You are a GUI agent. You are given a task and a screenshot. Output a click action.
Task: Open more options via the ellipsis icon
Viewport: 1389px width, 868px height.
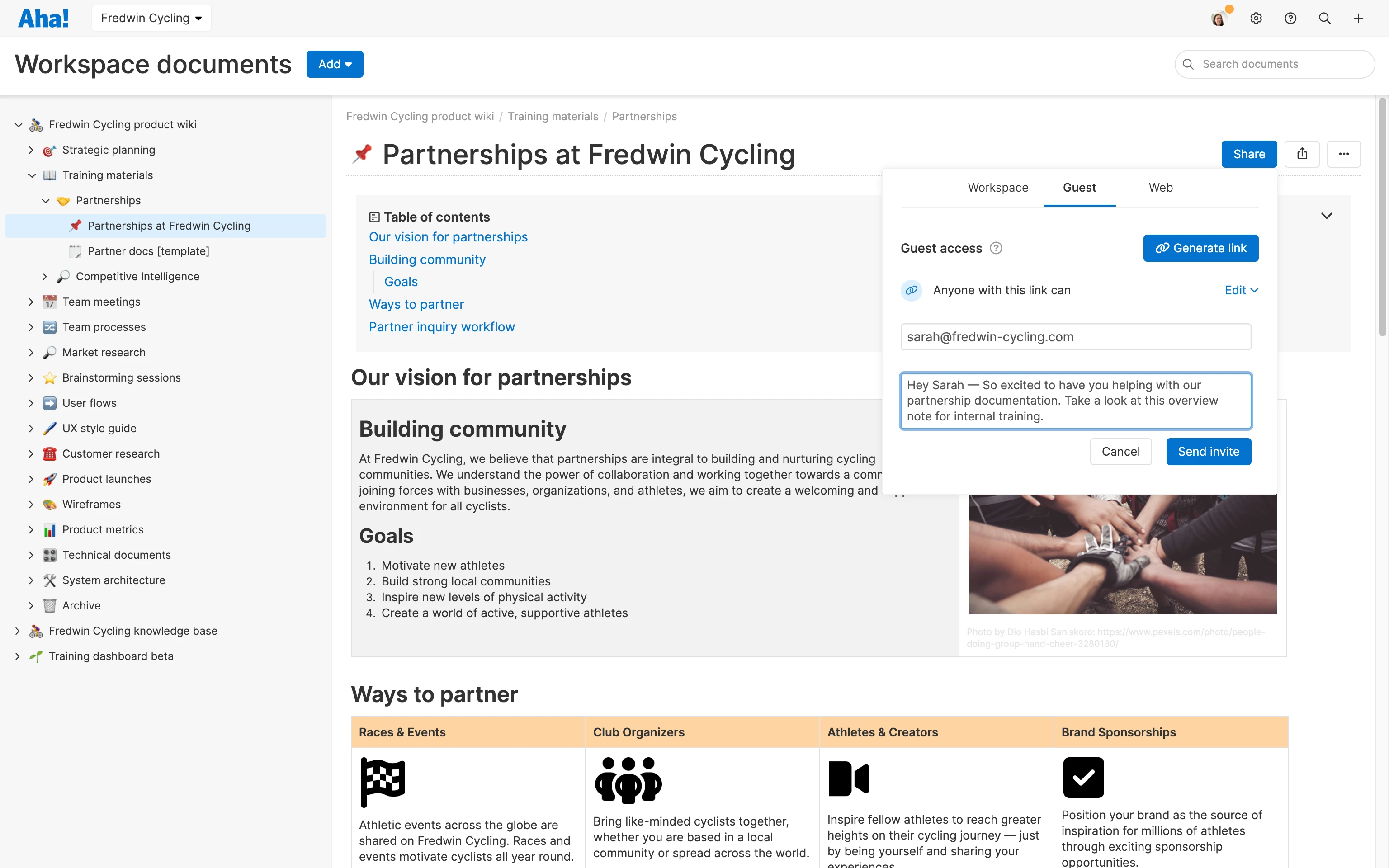point(1345,154)
